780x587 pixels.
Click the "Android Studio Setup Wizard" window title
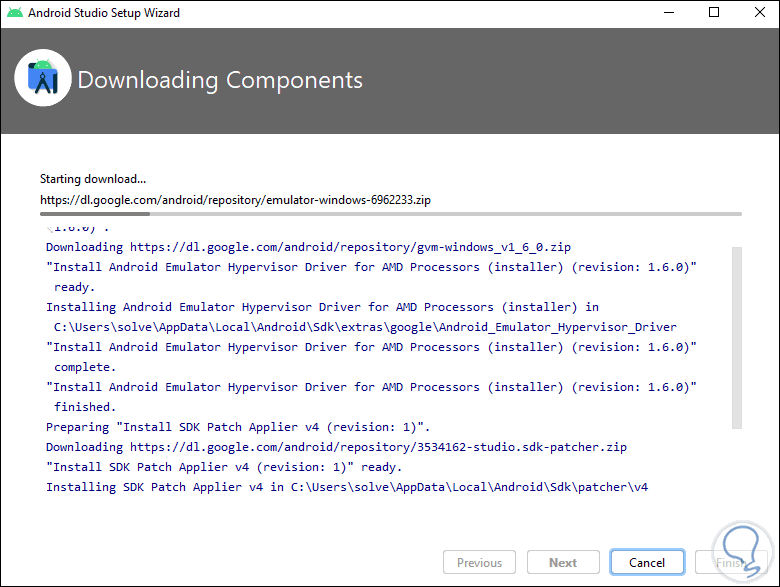click(104, 13)
